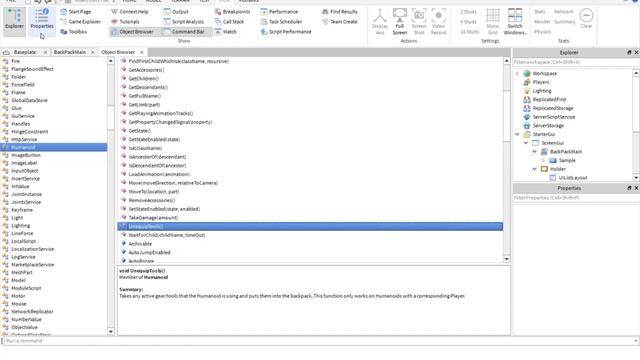This screenshot has width=640, height=360.
Task: Select 16 Studs grid setting
Action: click(x=469, y=31)
